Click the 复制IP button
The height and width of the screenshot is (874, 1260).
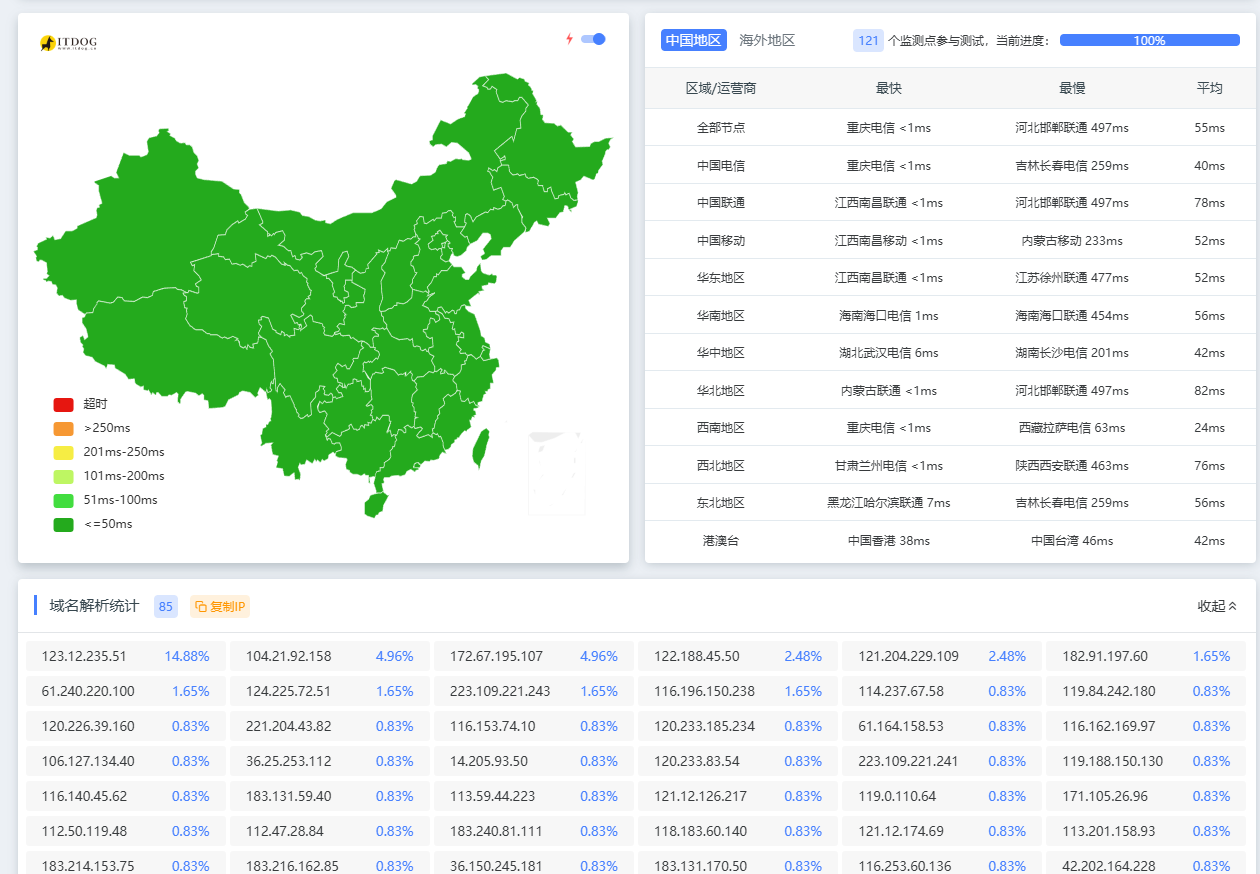pyautogui.click(x=220, y=606)
